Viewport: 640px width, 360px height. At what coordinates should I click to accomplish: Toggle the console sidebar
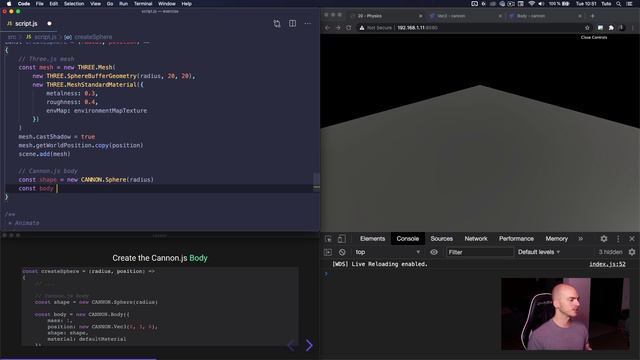point(328,252)
